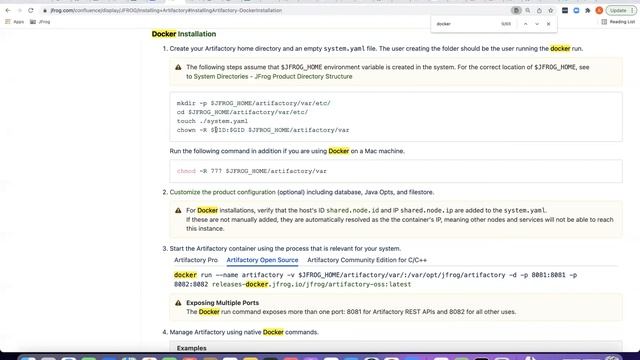Click the step 3 Start the Artifactory container text
The width and height of the screenshot is (640, 360).
(x=285, y=249)
